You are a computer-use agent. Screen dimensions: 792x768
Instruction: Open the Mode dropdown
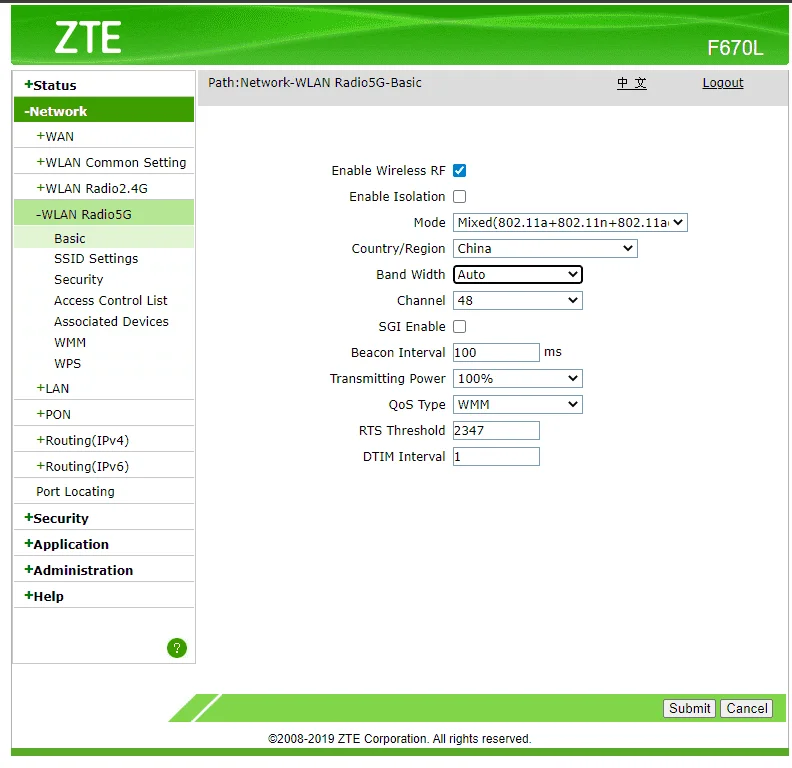pyautogui.click(x=570, y=222)
